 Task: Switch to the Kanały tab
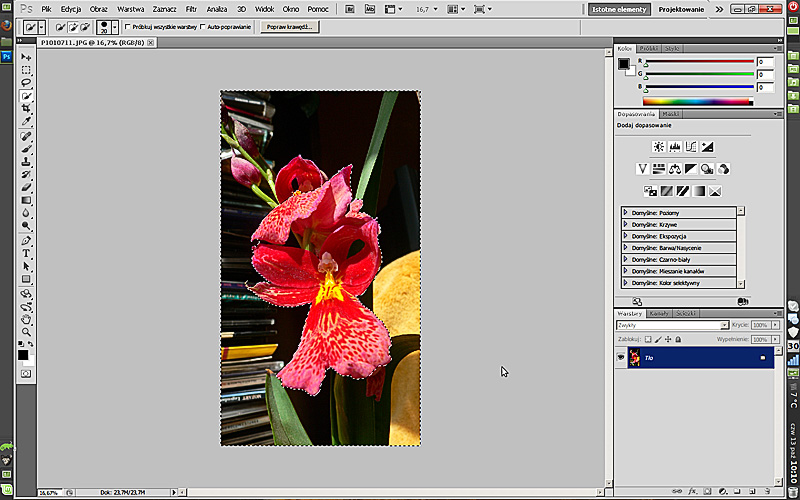coord(659,314)
